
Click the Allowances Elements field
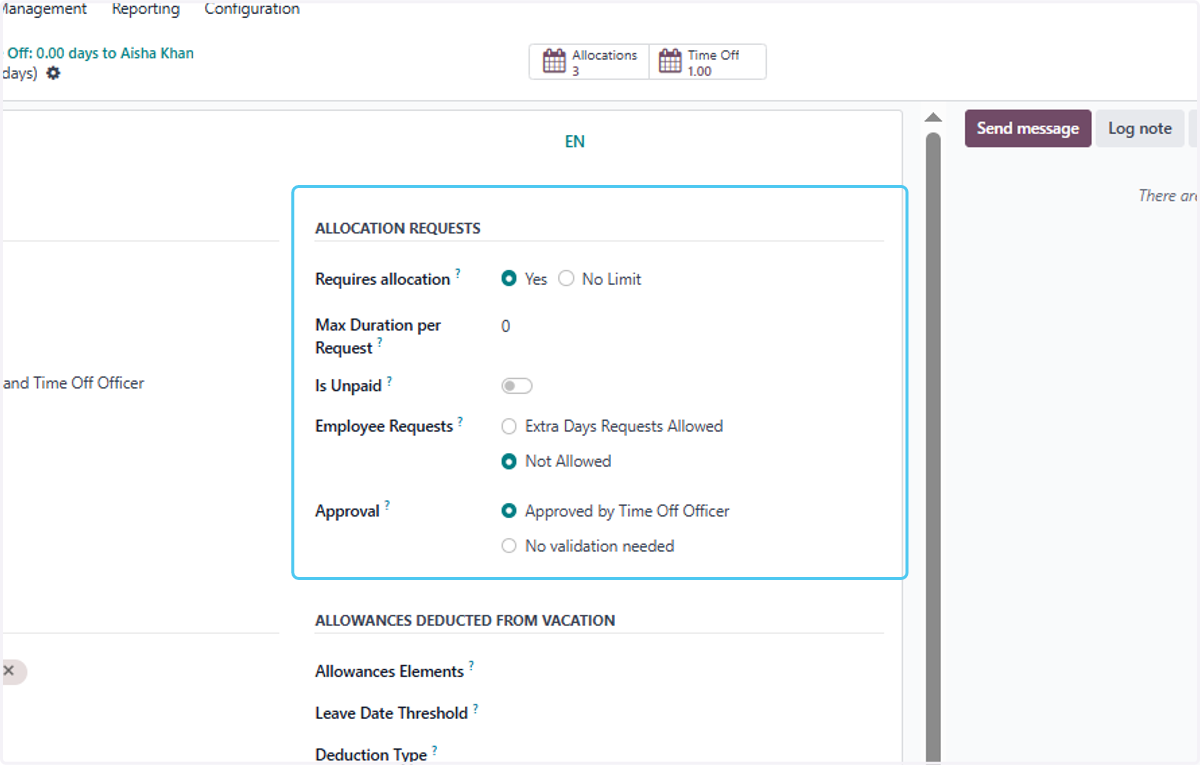pyautogui.click(x=692, y=672)
